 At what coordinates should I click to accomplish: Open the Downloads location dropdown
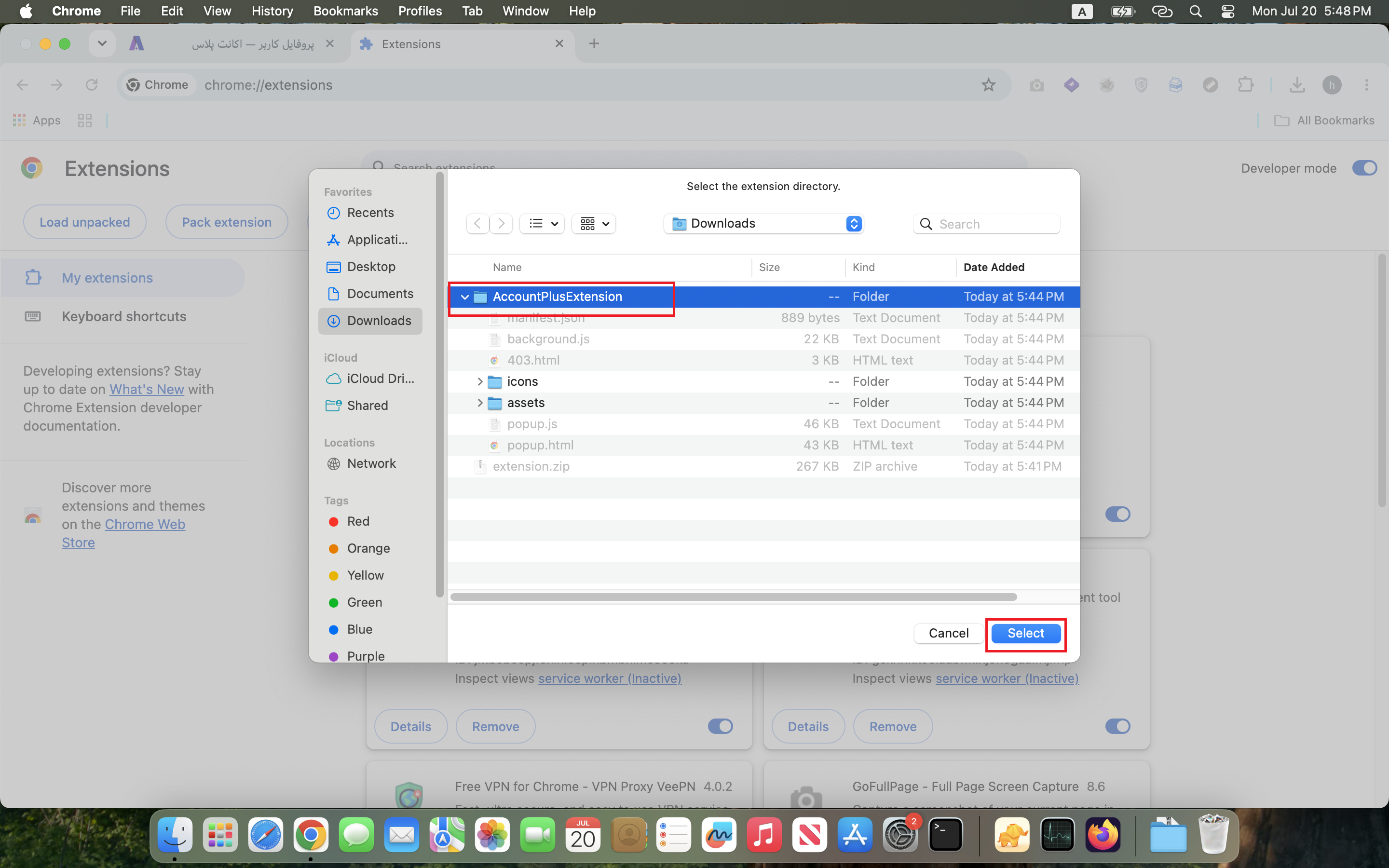pos(763,223)
